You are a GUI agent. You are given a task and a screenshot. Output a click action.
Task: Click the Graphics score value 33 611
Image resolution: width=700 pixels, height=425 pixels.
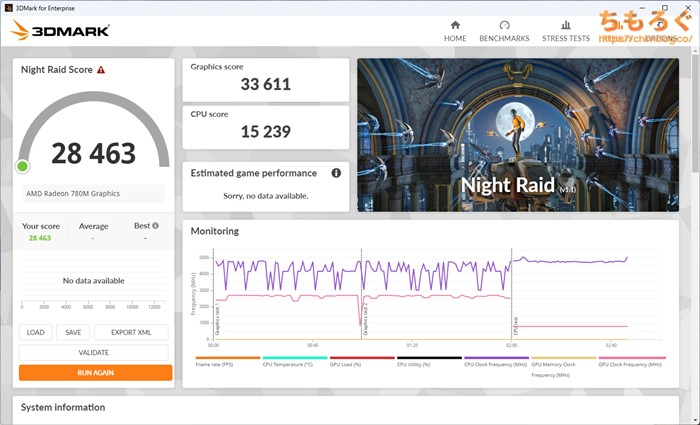[266, 84]
